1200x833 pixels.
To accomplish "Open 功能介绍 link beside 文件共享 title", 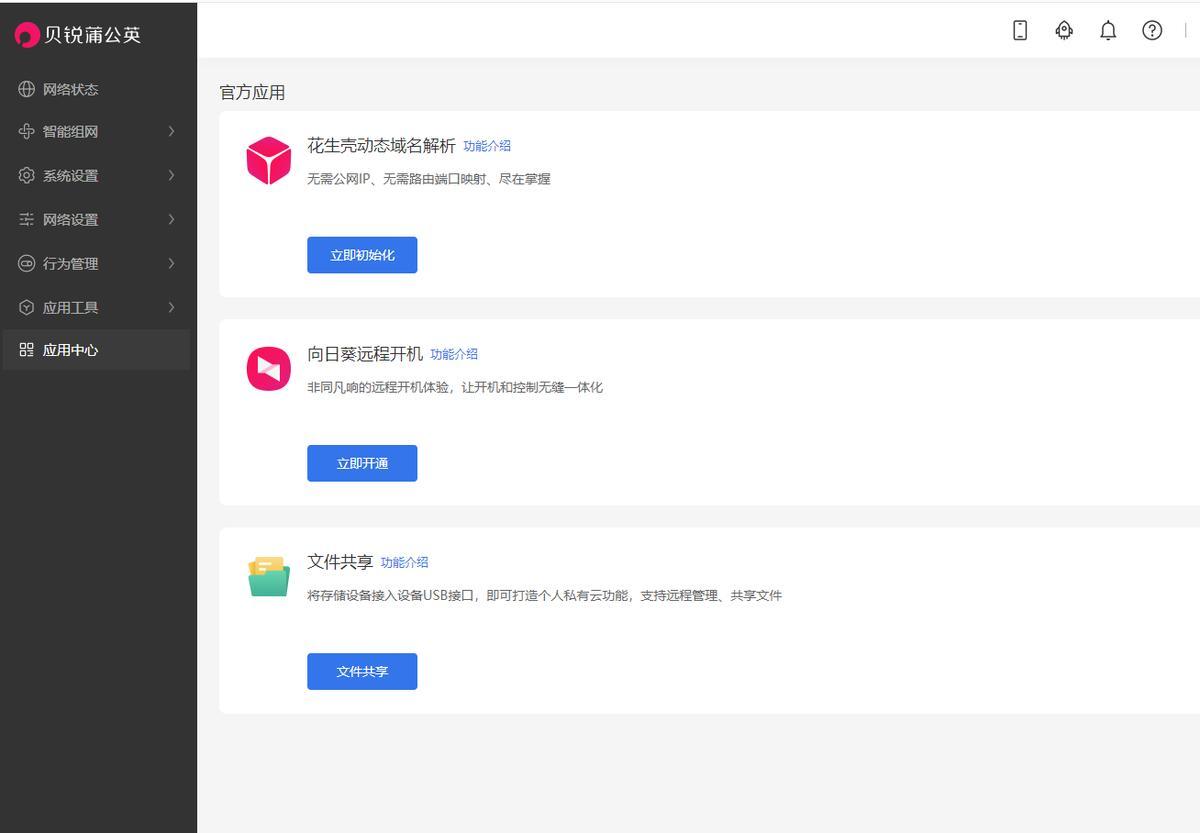I will coord(404,562).
